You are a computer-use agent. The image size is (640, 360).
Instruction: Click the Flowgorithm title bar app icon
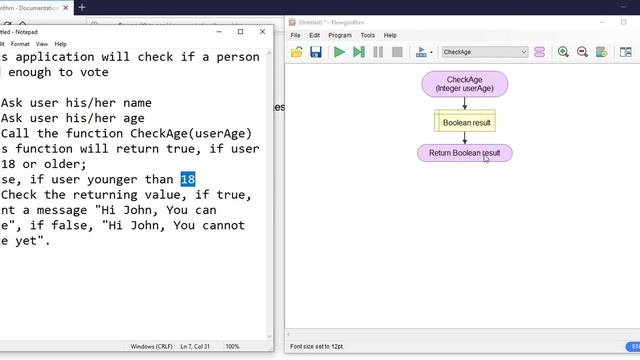click(292, 22)
